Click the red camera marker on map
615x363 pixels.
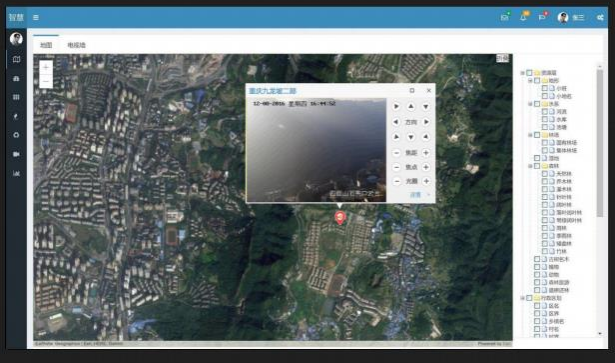pyautogui.click(x=340, y=218)
